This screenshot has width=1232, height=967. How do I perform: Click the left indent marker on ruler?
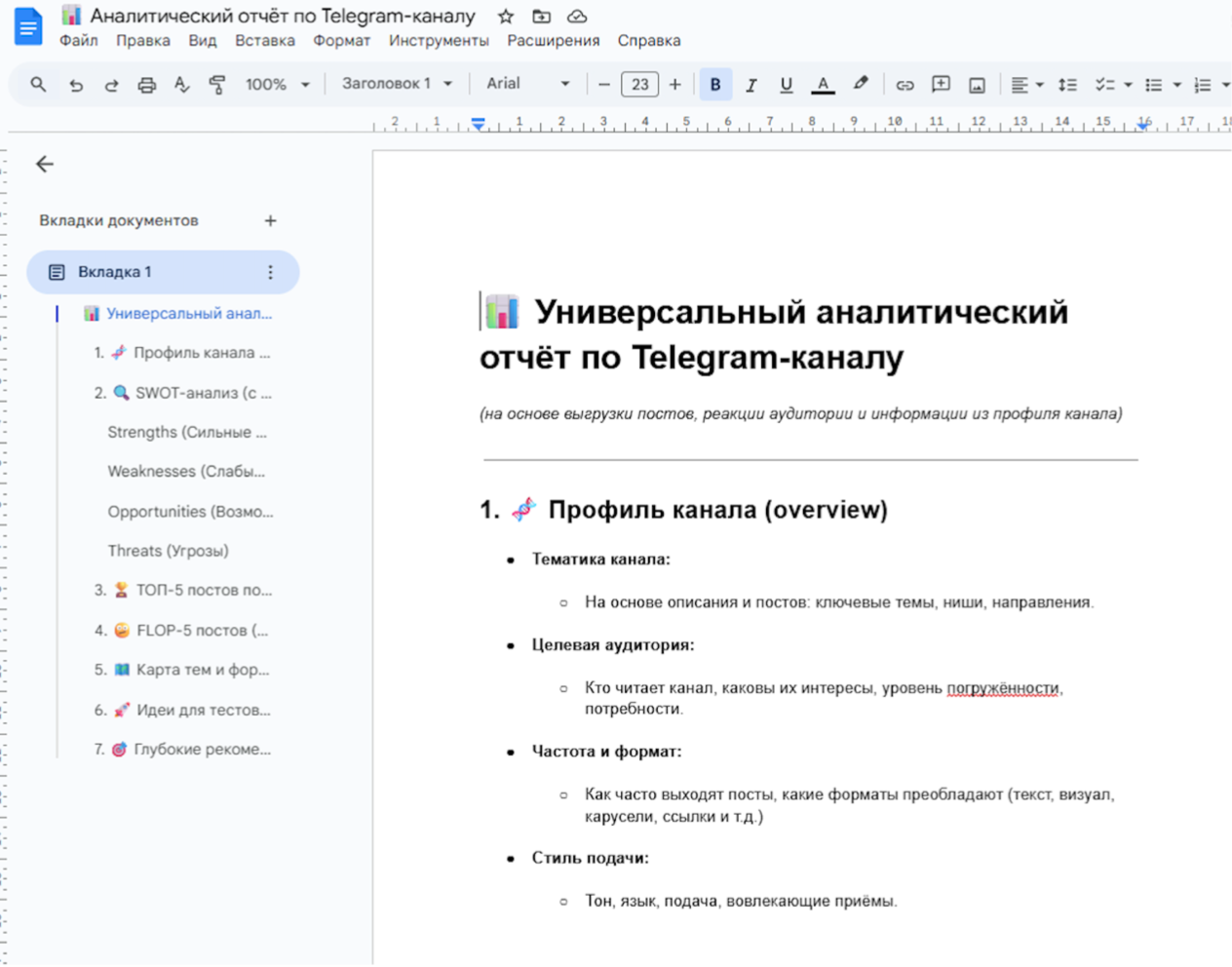[478, 125]
